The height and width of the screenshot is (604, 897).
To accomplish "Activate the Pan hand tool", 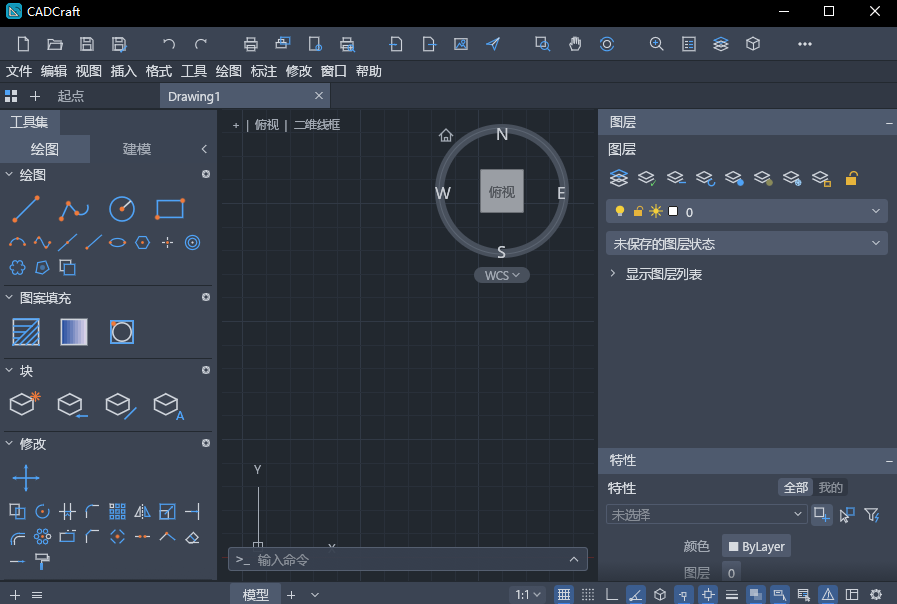I will [x=575, y=44].
